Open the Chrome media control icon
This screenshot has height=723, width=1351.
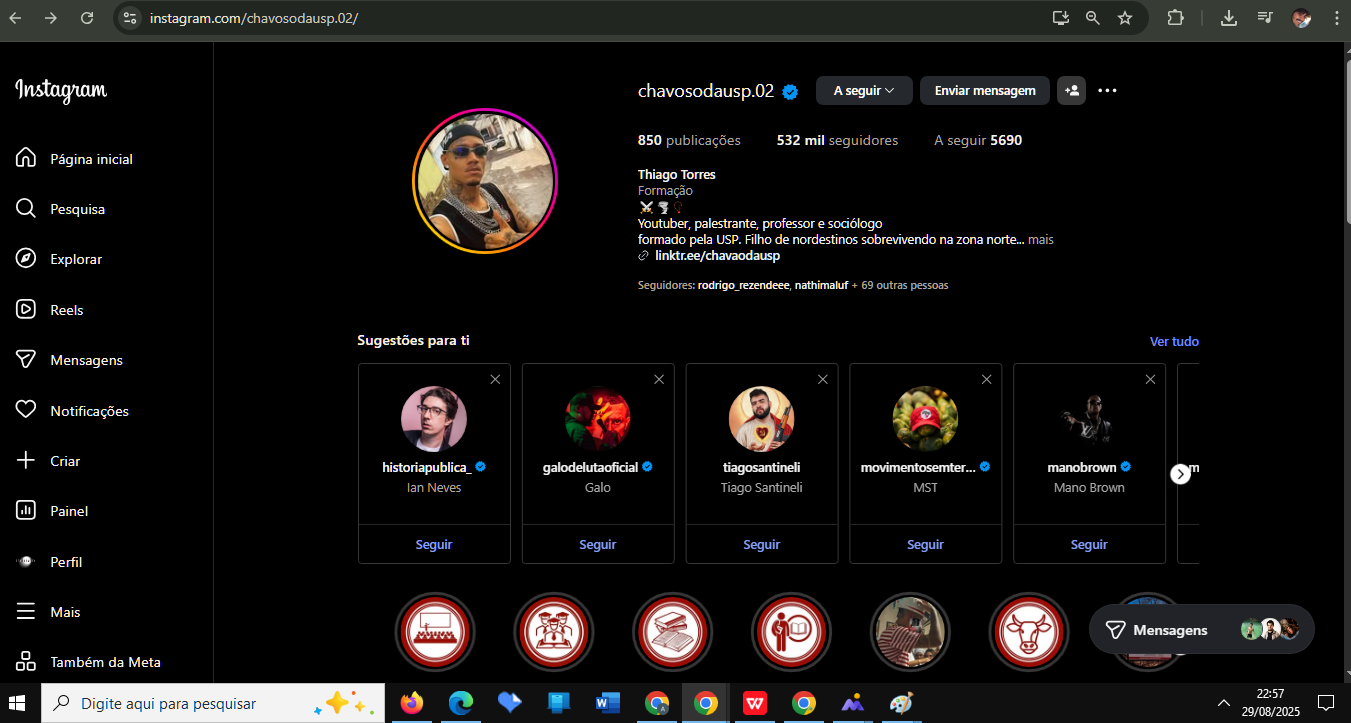(x=1264, y=18)
